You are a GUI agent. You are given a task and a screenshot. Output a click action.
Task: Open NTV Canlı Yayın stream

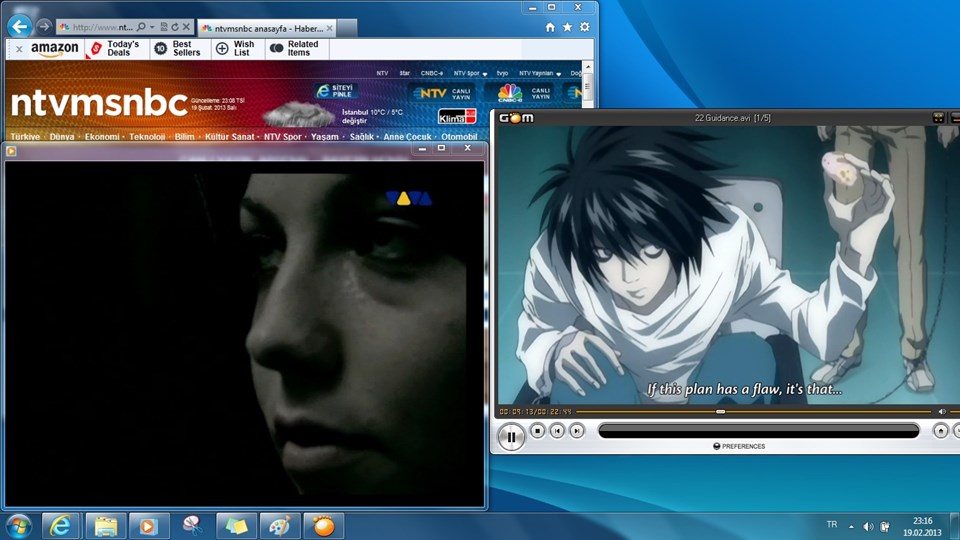441,93
